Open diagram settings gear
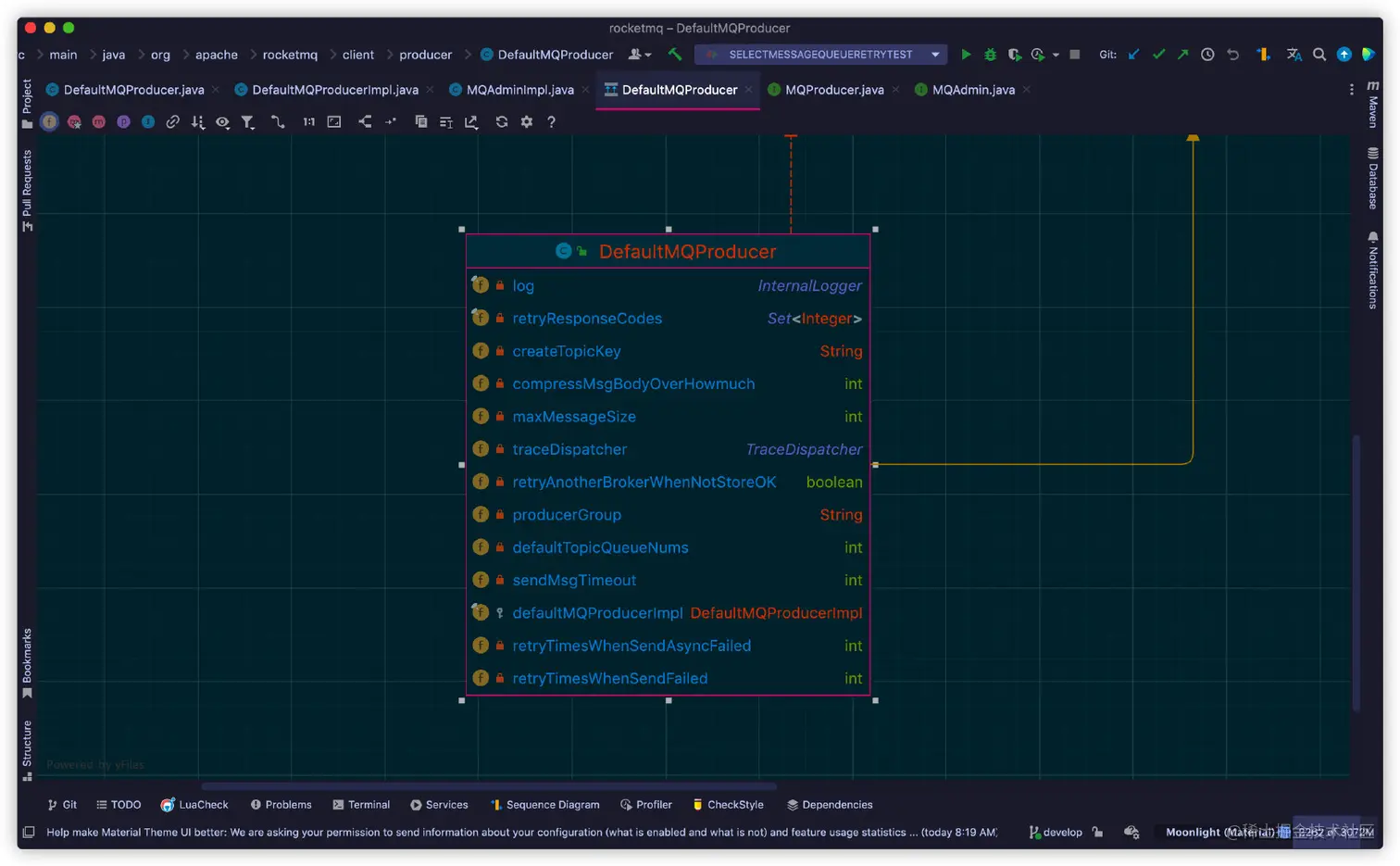The width and height of the screenshot is (1400, 866). coord(527,122)
